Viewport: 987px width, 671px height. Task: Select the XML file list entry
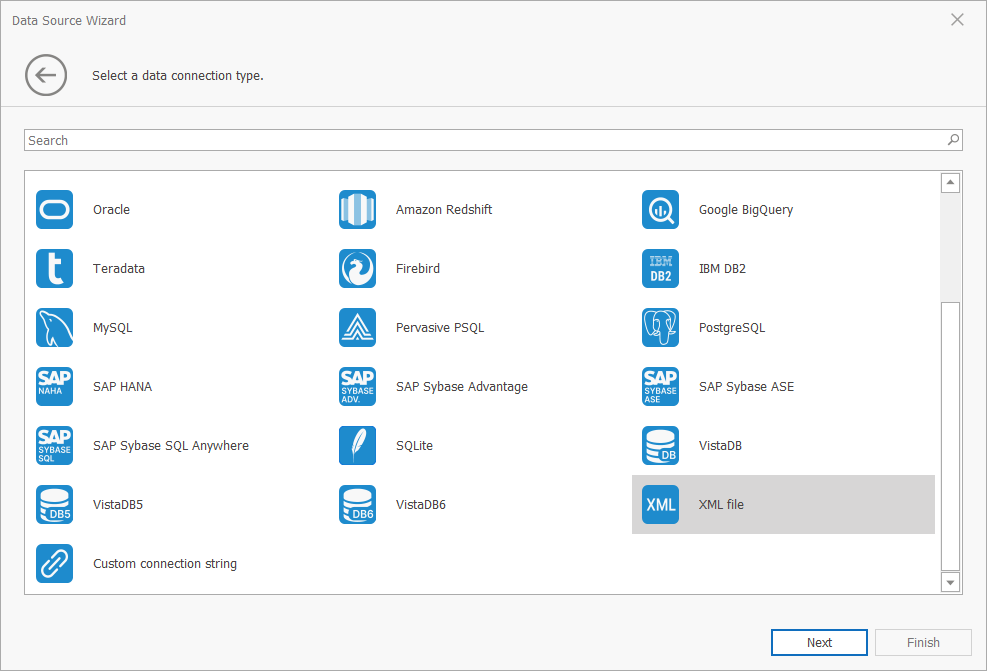782,505
